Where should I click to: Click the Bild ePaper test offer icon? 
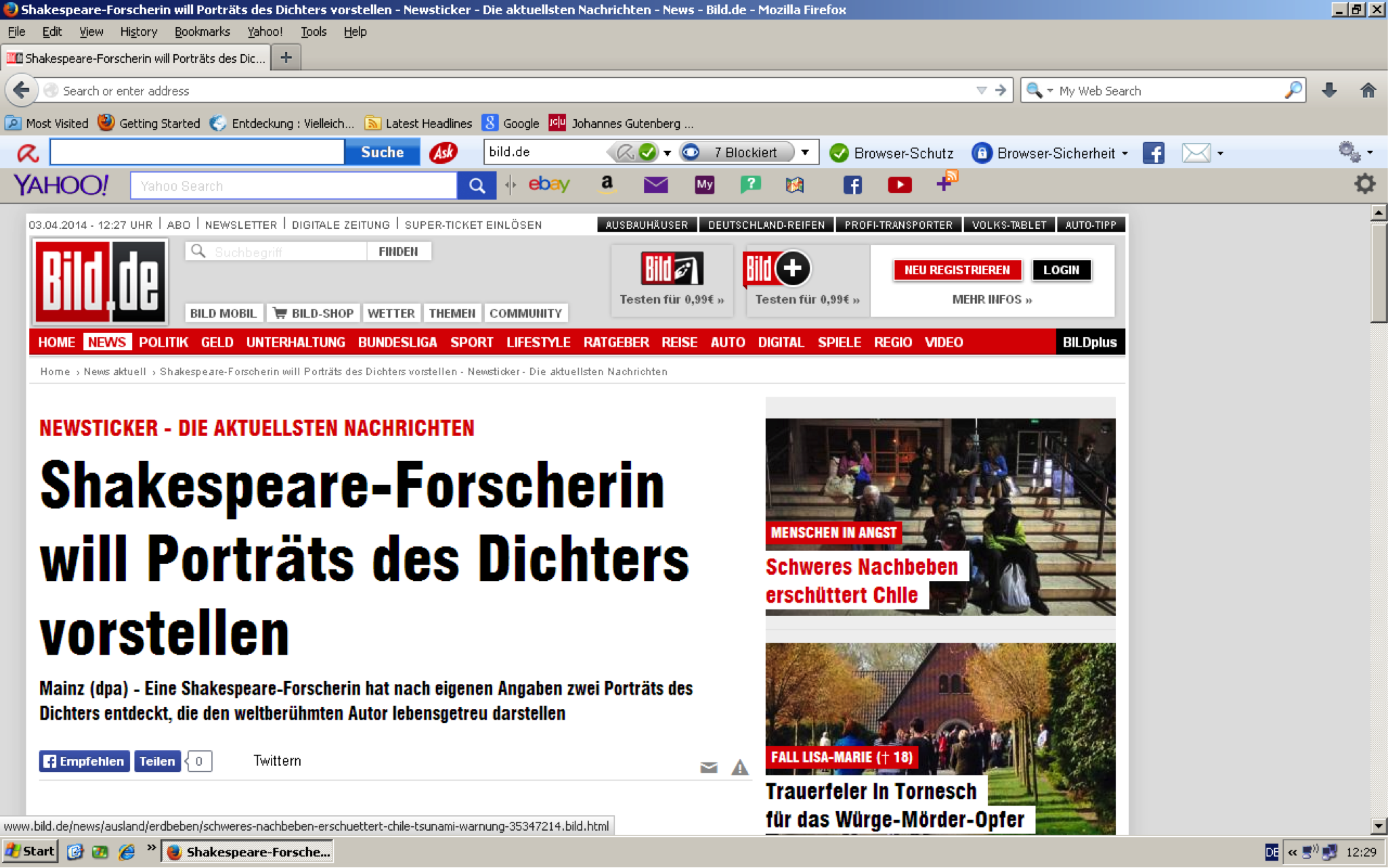coord(672,269)
